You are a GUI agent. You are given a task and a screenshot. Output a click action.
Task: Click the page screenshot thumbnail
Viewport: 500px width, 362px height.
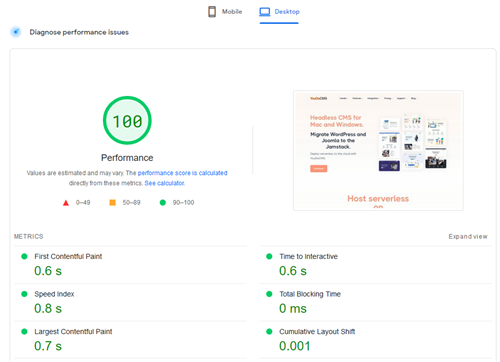pos(378,150)
